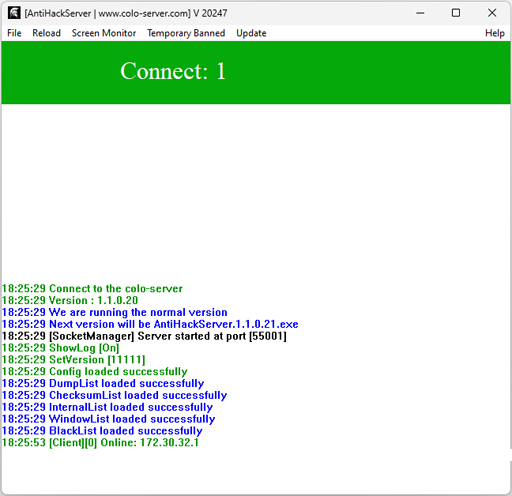Click the Next version AntiHackServer.1.1.0.21.exe line
This screenshot has width=512, height=496.
(x=150, y=324)
